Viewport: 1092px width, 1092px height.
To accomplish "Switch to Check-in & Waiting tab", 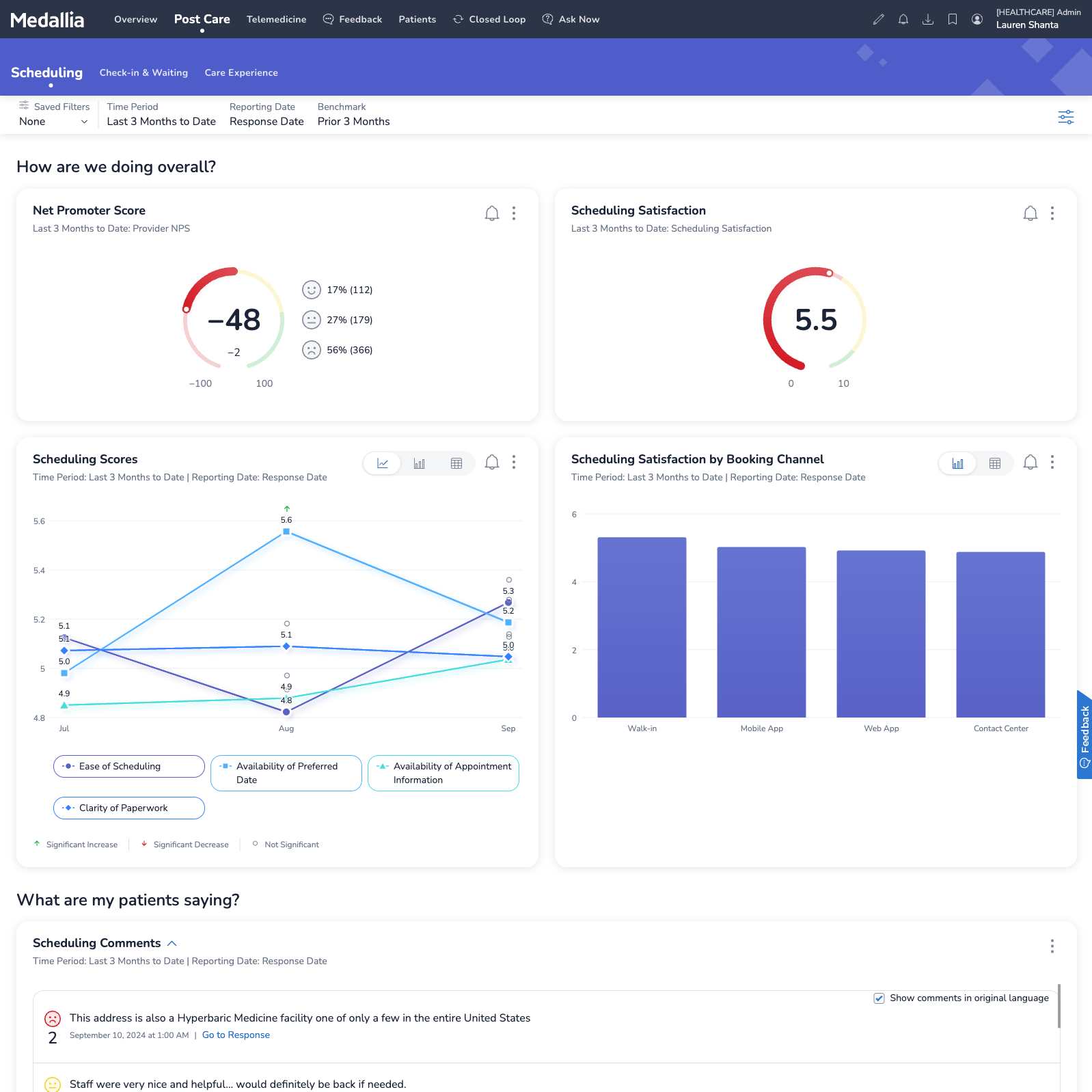I will 144,72.
